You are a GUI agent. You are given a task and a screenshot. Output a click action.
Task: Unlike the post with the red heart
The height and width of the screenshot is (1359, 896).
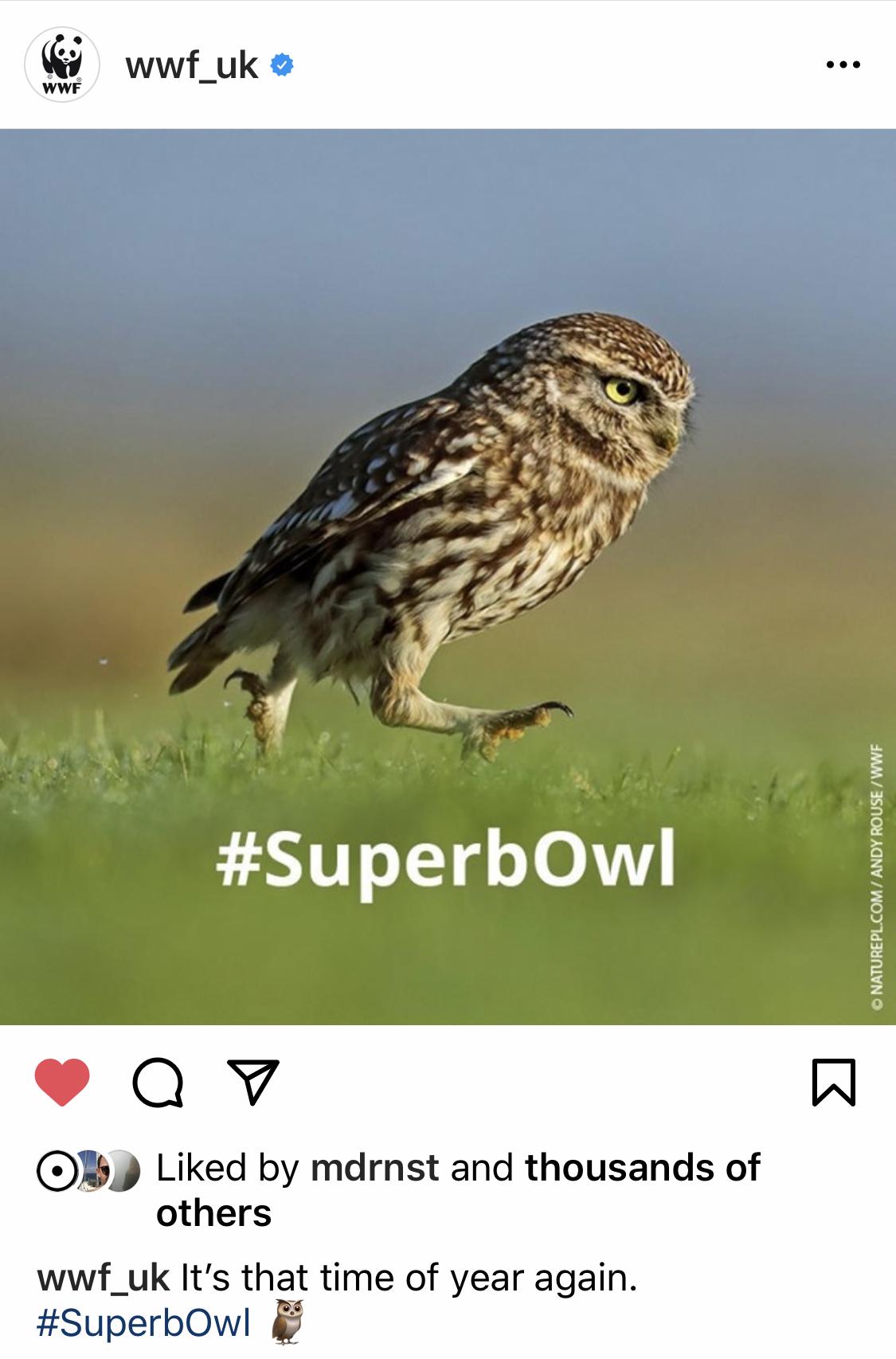[62, 1083]
